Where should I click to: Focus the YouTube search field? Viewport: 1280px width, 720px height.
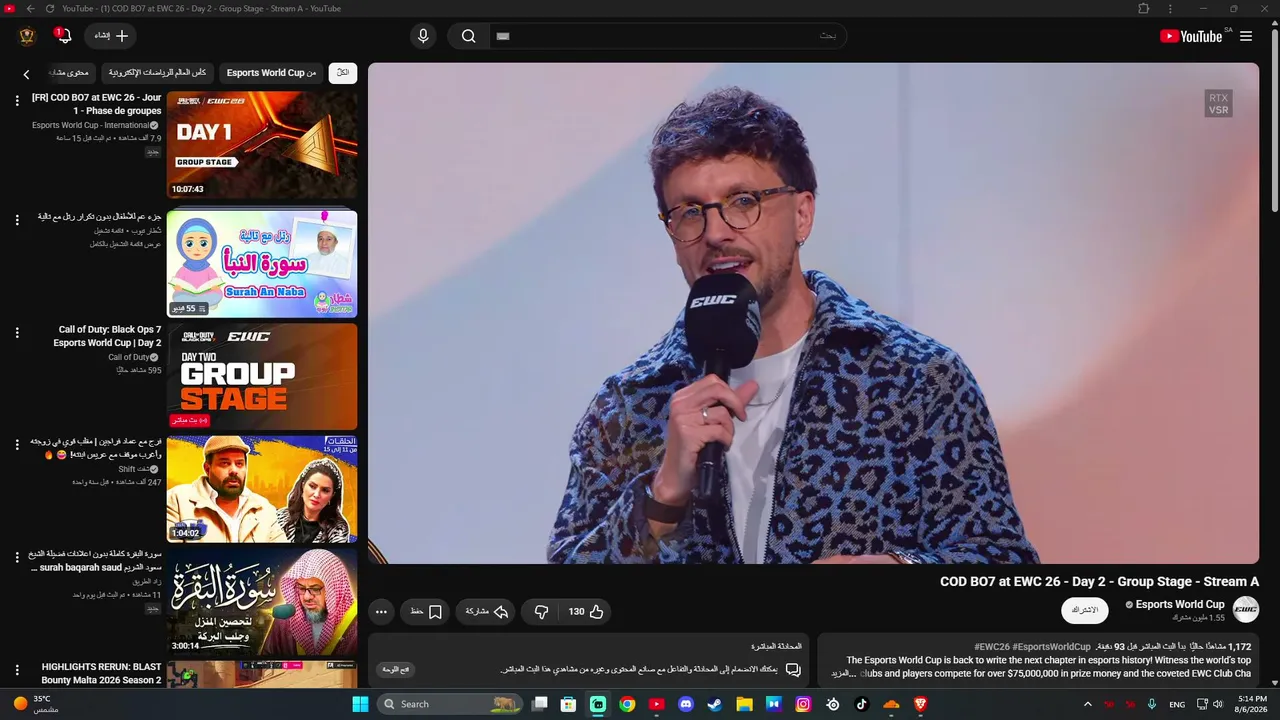(x=670, y=36)
